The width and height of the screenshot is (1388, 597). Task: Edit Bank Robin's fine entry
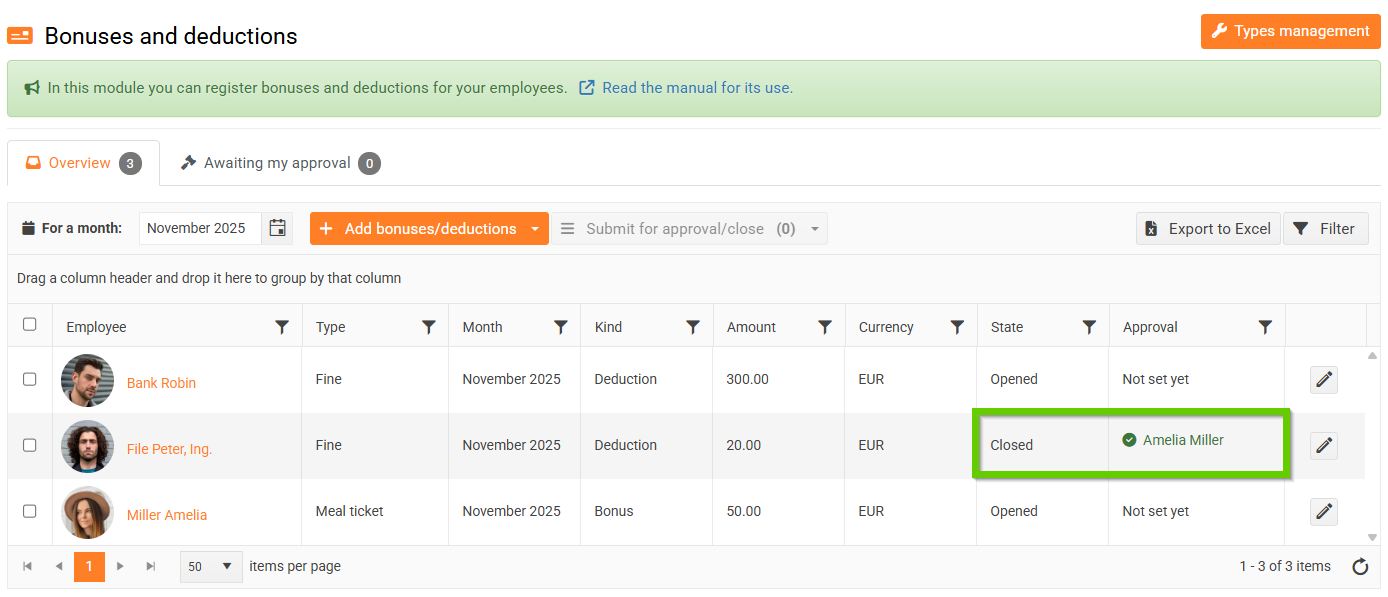[x=1324, y=380]
